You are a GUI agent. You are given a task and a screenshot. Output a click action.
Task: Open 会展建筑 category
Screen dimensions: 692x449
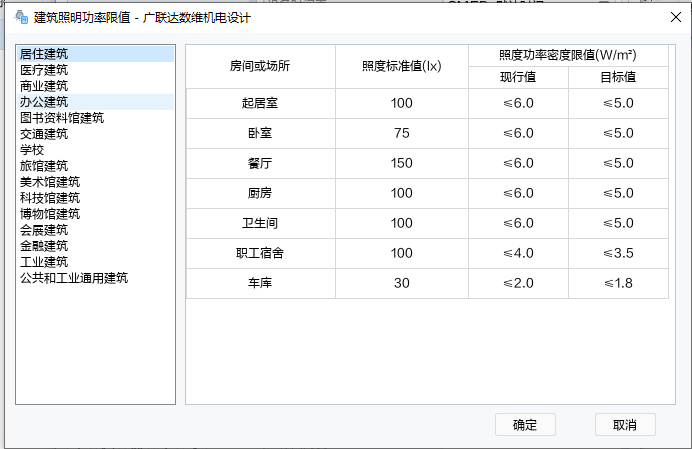click(95, 230)
